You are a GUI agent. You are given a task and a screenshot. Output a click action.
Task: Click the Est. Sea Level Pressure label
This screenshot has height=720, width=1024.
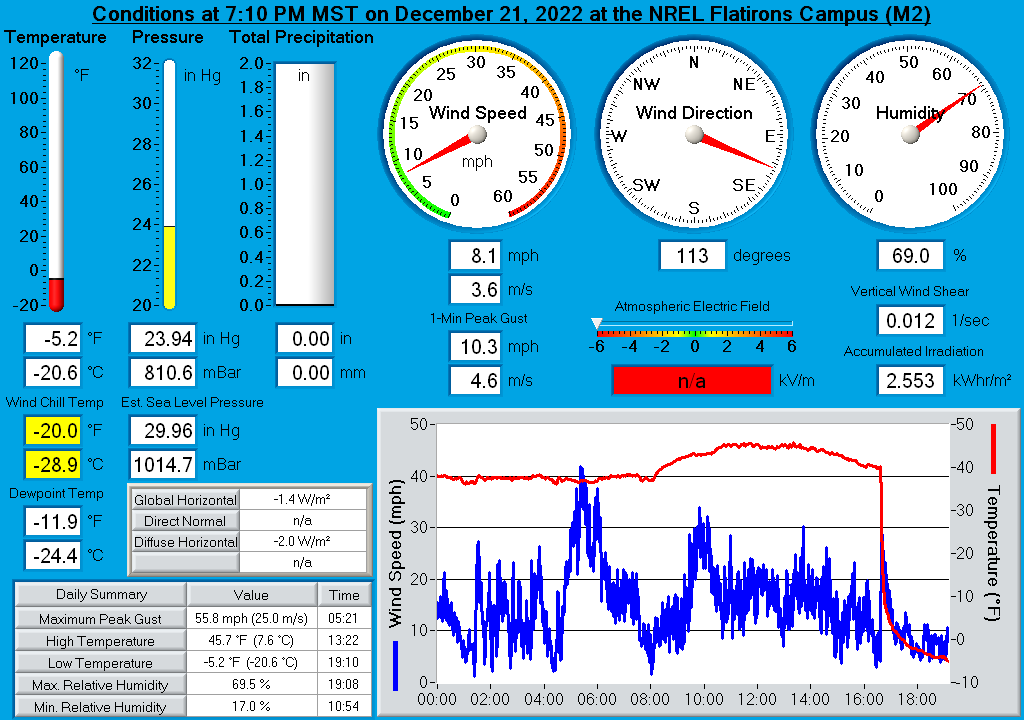click(x=192, y=402)
